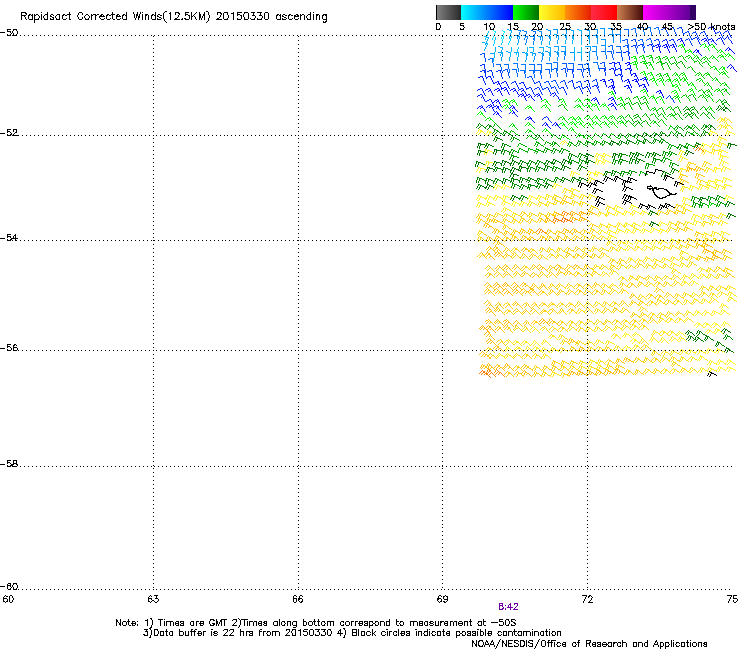Click the '>50 knots' legend label

tap(712, 27)
